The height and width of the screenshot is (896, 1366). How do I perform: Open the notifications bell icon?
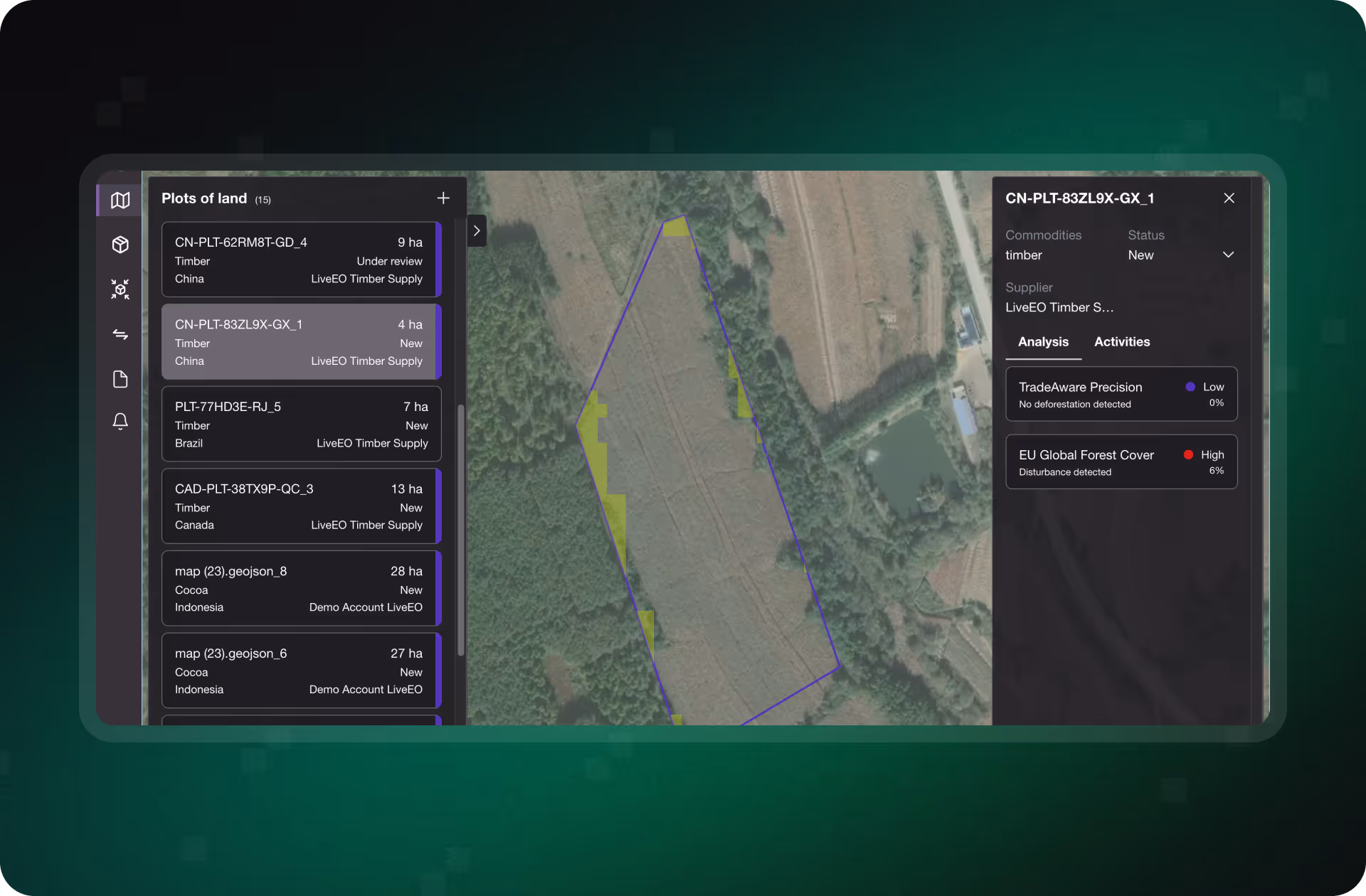pos(120,421)
